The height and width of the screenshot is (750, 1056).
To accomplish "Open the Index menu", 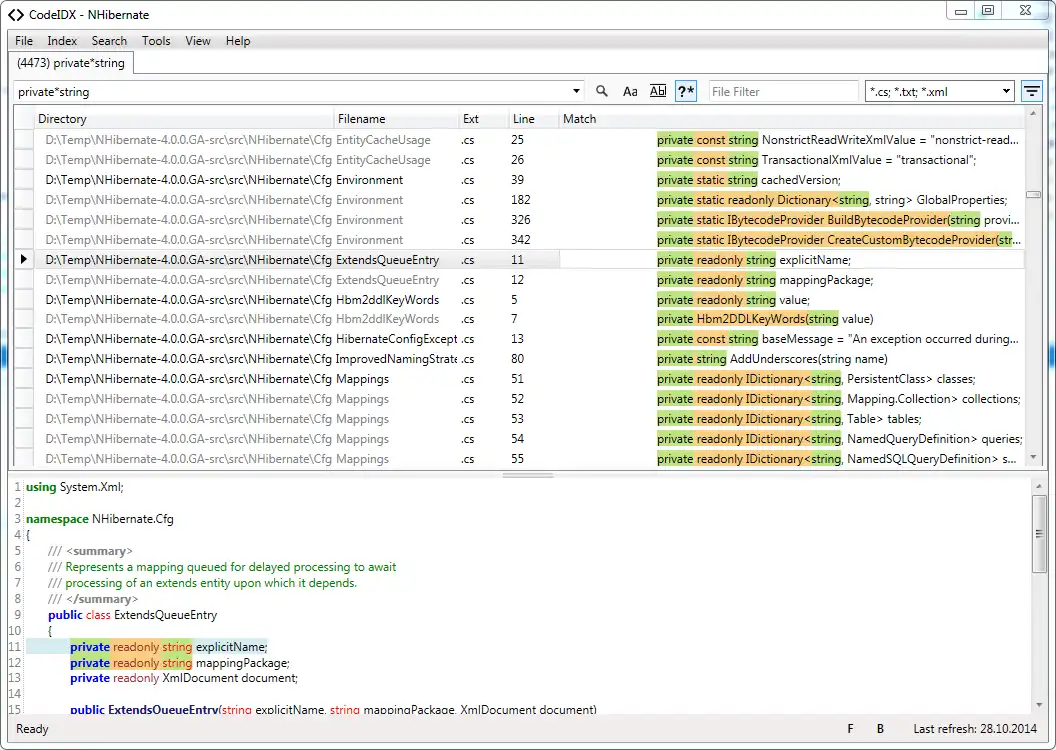I will pyautogui.click(x=62, y=40).
